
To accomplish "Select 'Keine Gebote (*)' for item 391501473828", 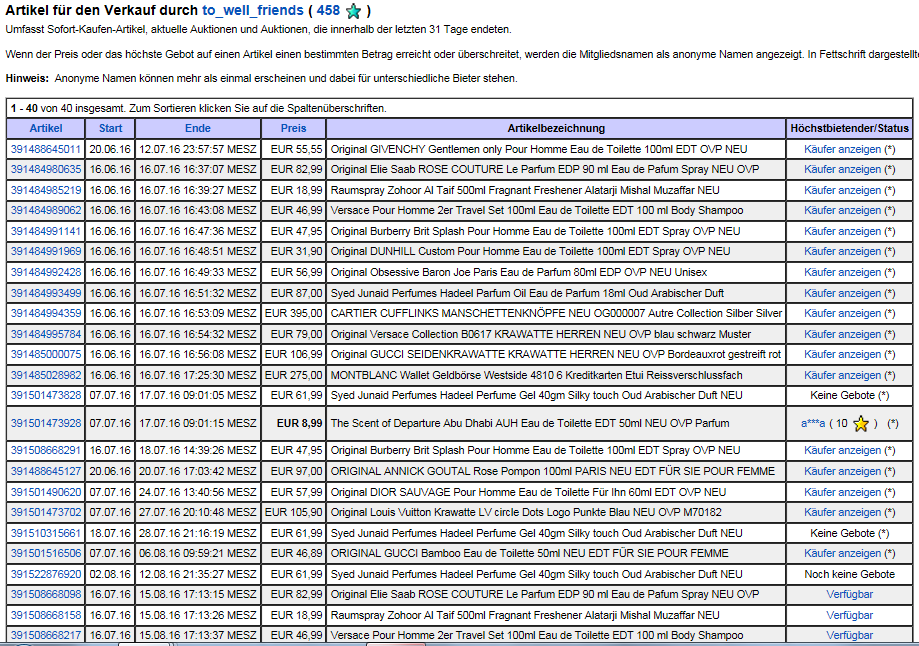I will point(849,396).
